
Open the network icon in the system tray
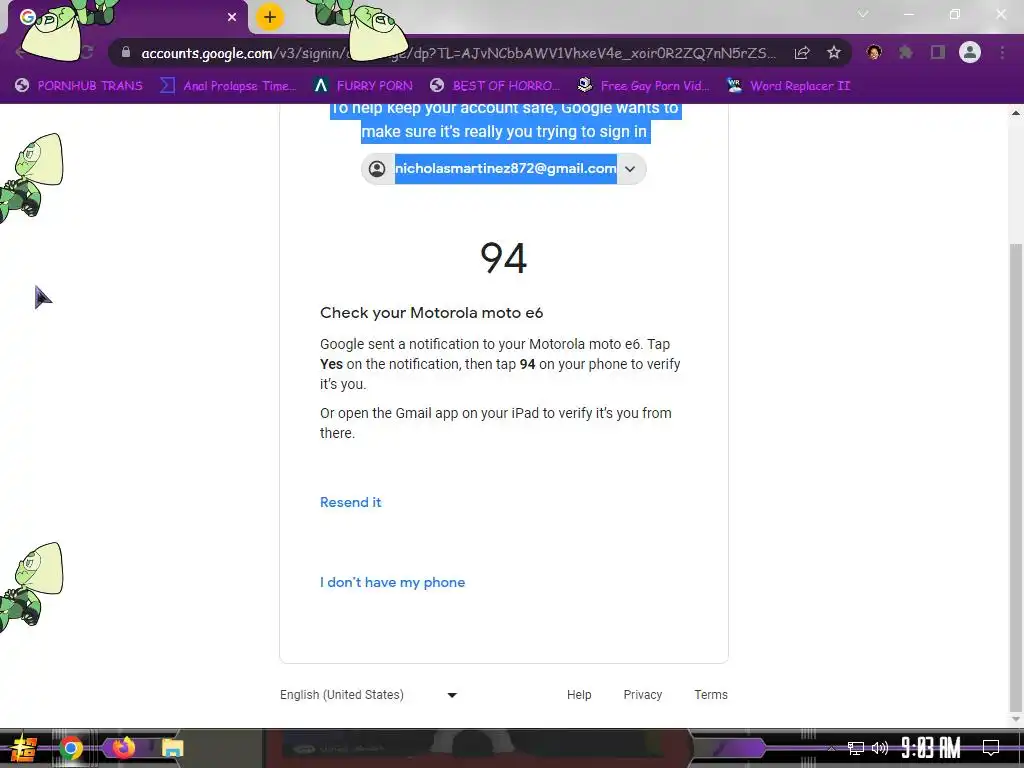(x=856, y=748)
